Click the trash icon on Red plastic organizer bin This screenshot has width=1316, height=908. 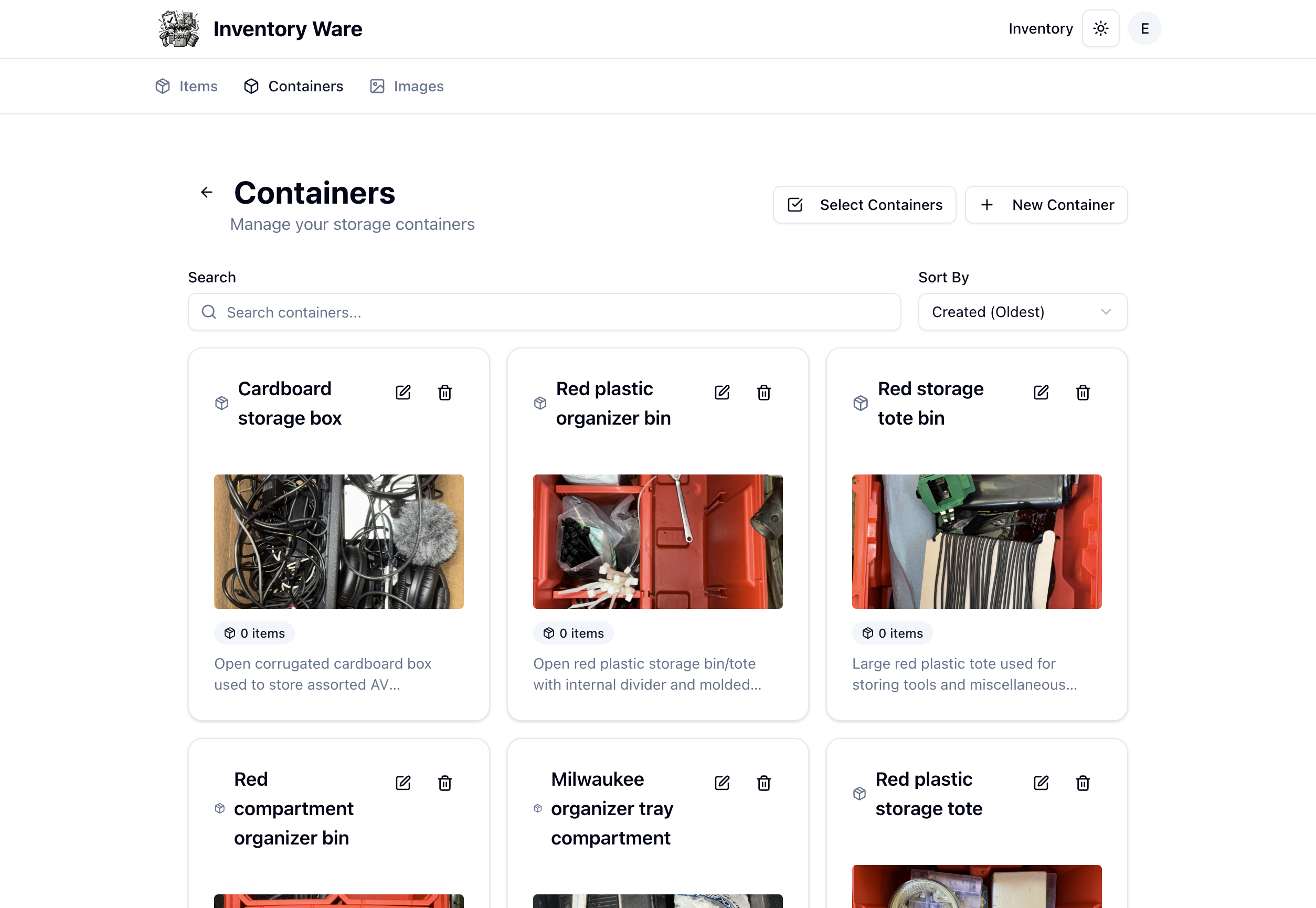(764, 392)
